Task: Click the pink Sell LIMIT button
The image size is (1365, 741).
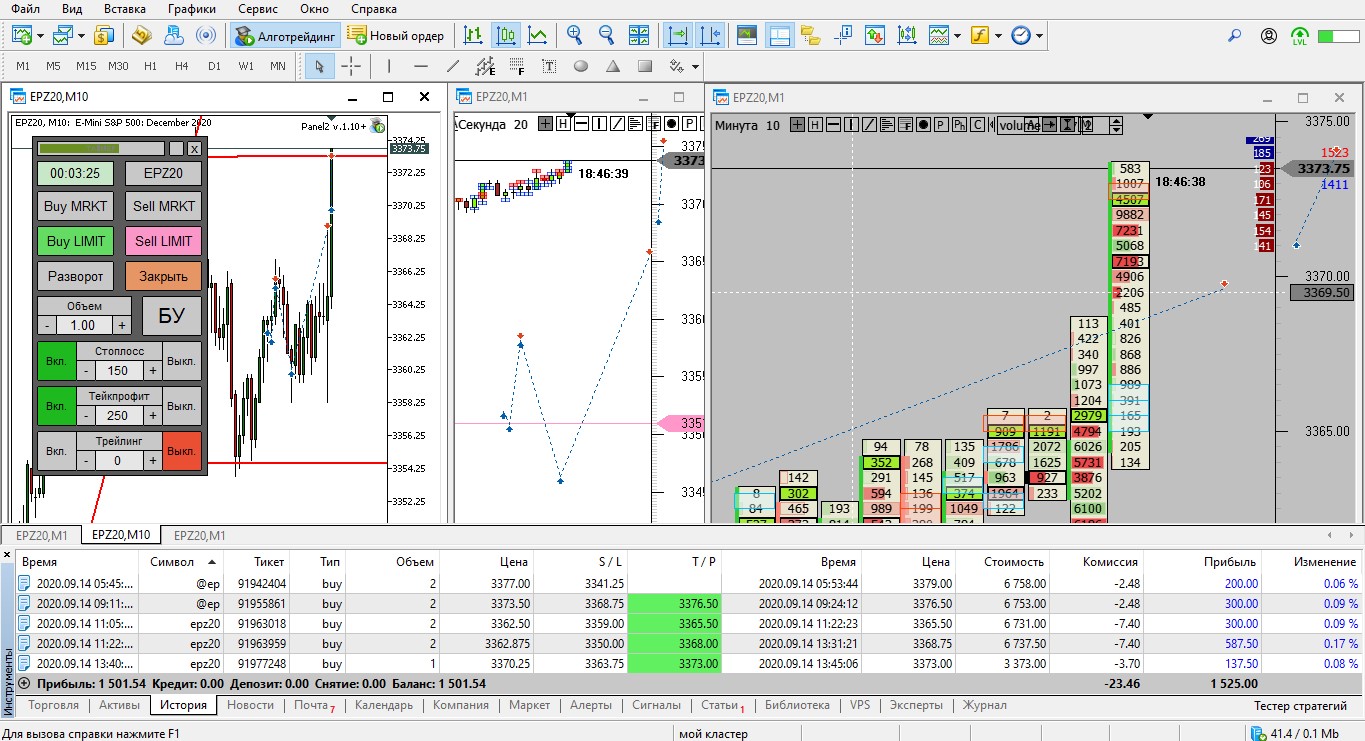Action: coord(163,241)
